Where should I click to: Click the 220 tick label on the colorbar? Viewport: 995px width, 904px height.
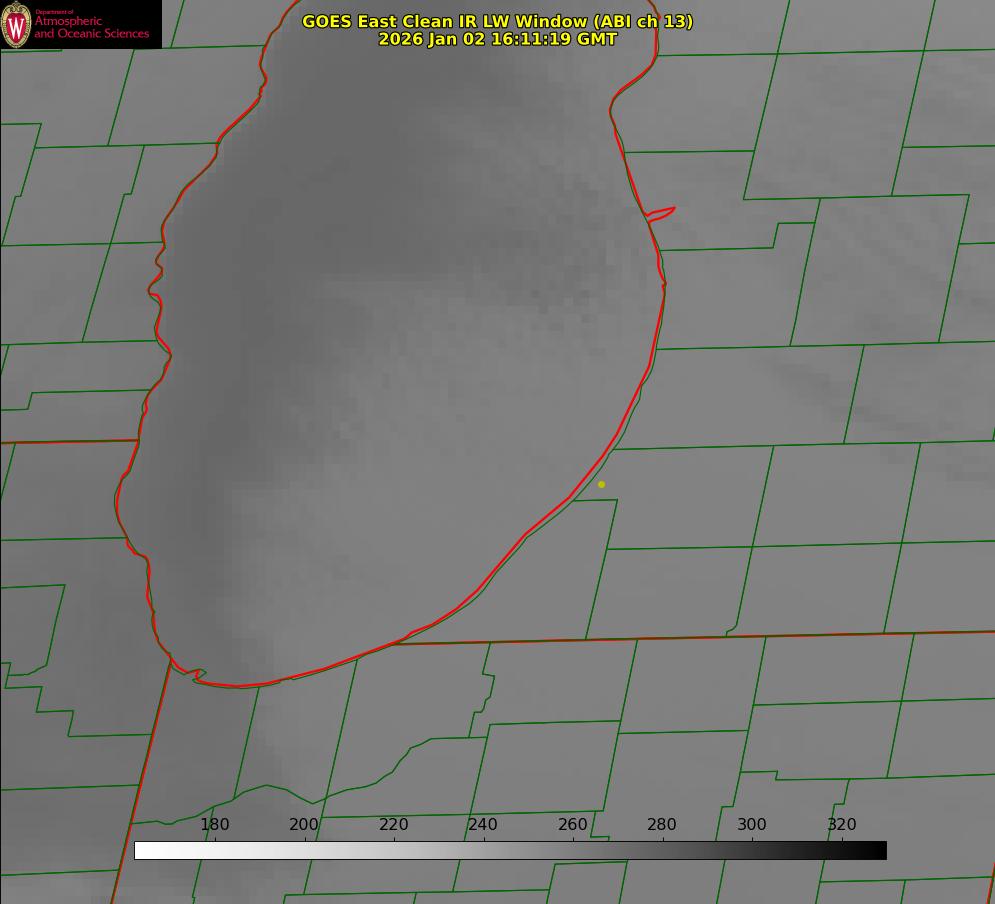394,824
